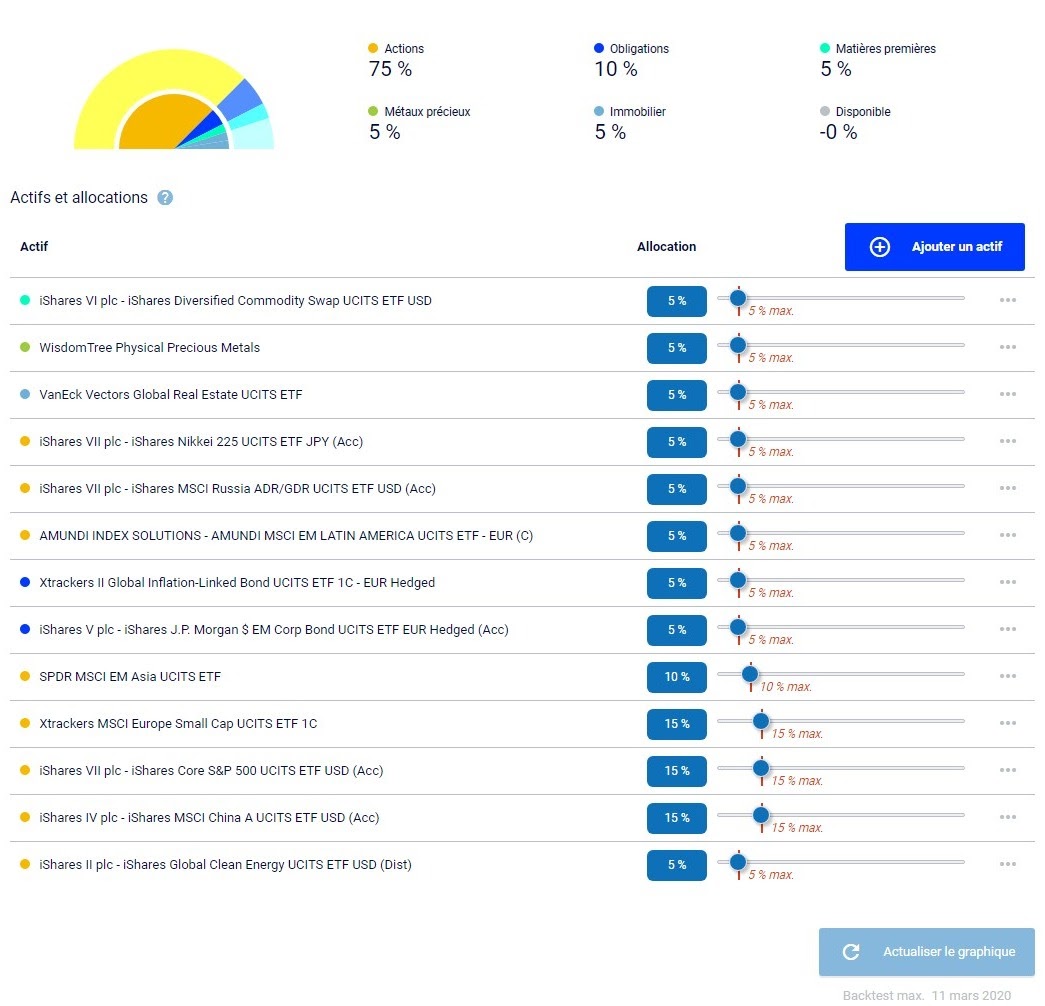1045x1006 pixels.
Task: Open options menu for iShares Nikkei 225 row
Action: (x=1008, y=441)
